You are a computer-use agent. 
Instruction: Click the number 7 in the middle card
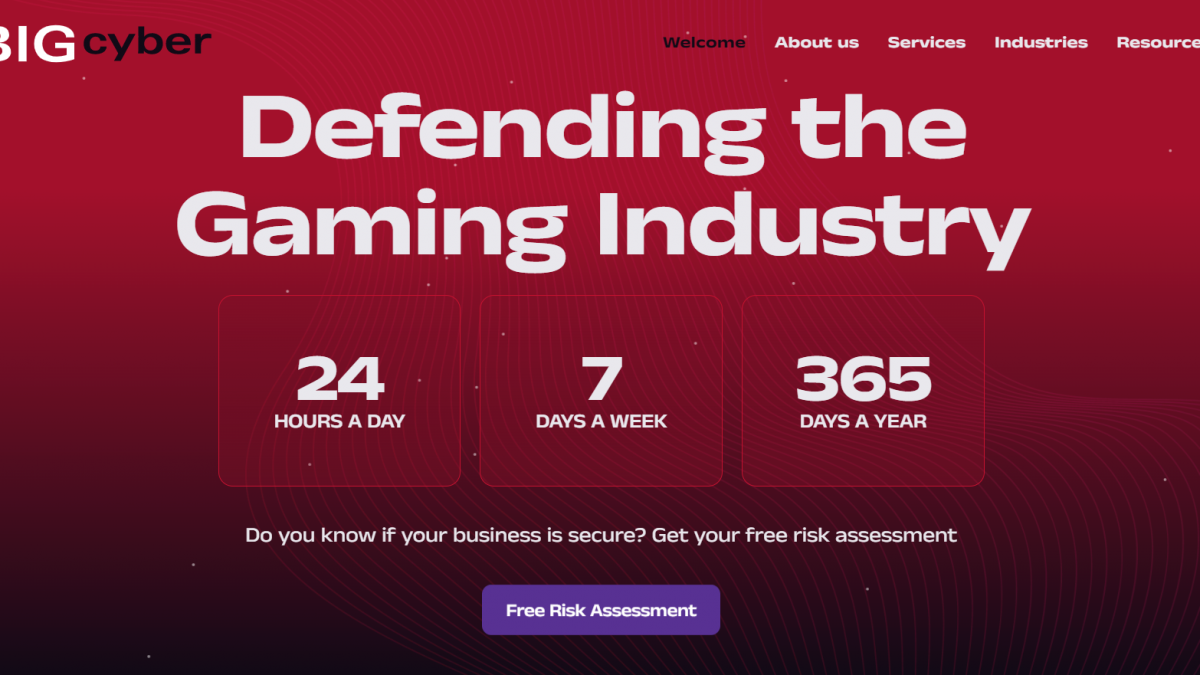click(x=601, y=379)
